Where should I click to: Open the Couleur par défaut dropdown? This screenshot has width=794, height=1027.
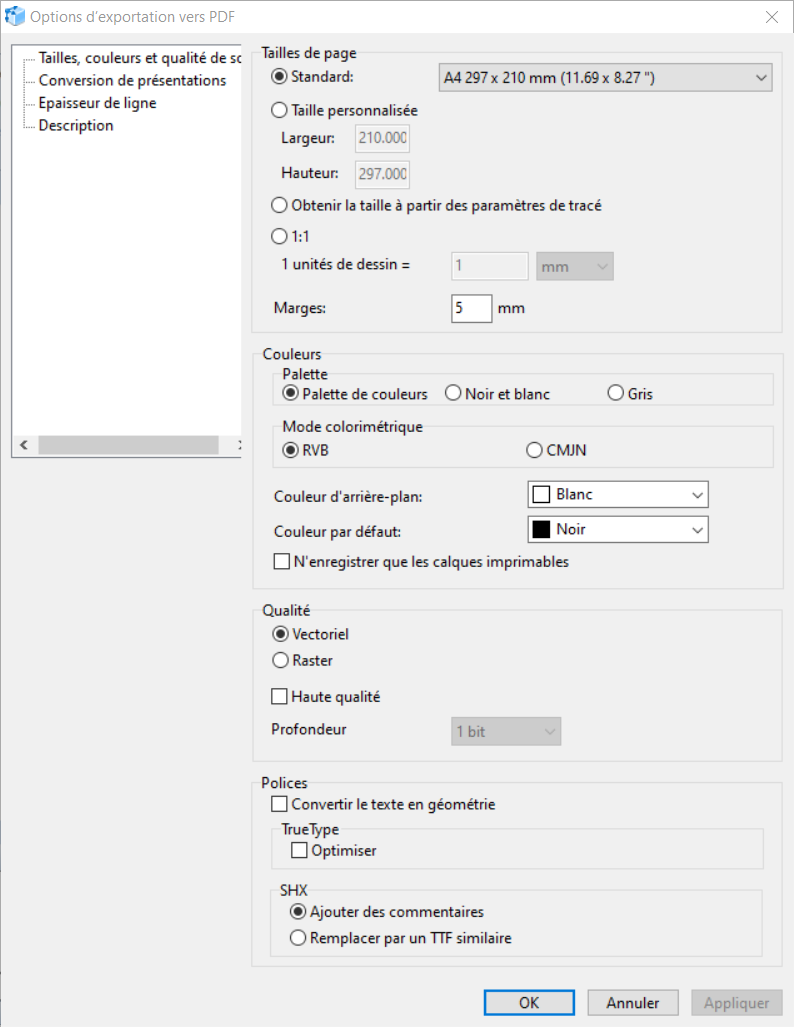617,529
